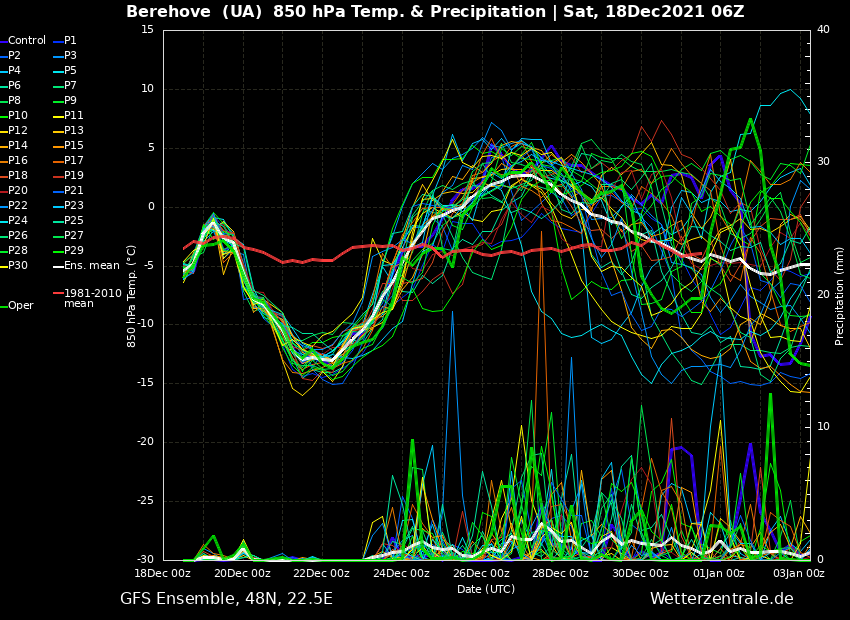The image size is (850, 620).
Task: Click the Precipitation (mm) axis label
Action: coord(840,296)
